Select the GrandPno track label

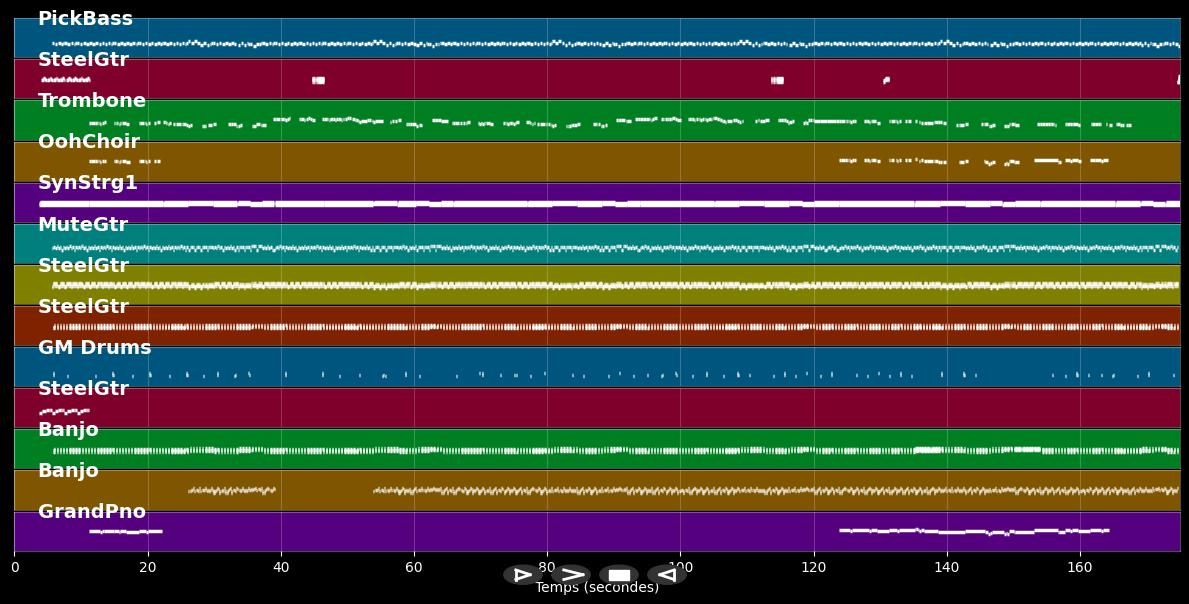[x=92, y=512]
